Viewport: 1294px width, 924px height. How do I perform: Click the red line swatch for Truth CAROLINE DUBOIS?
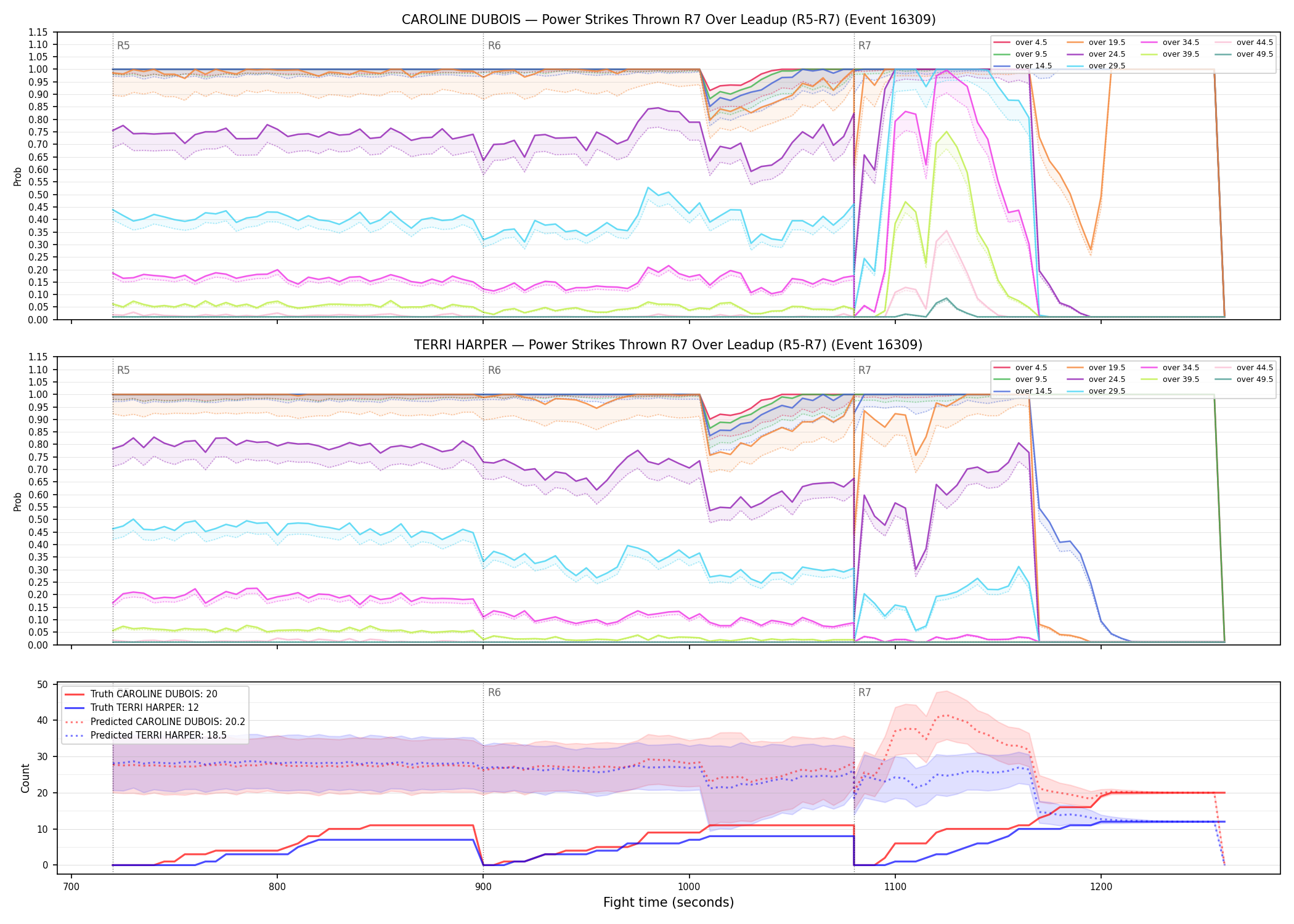[x=75, y=694]
